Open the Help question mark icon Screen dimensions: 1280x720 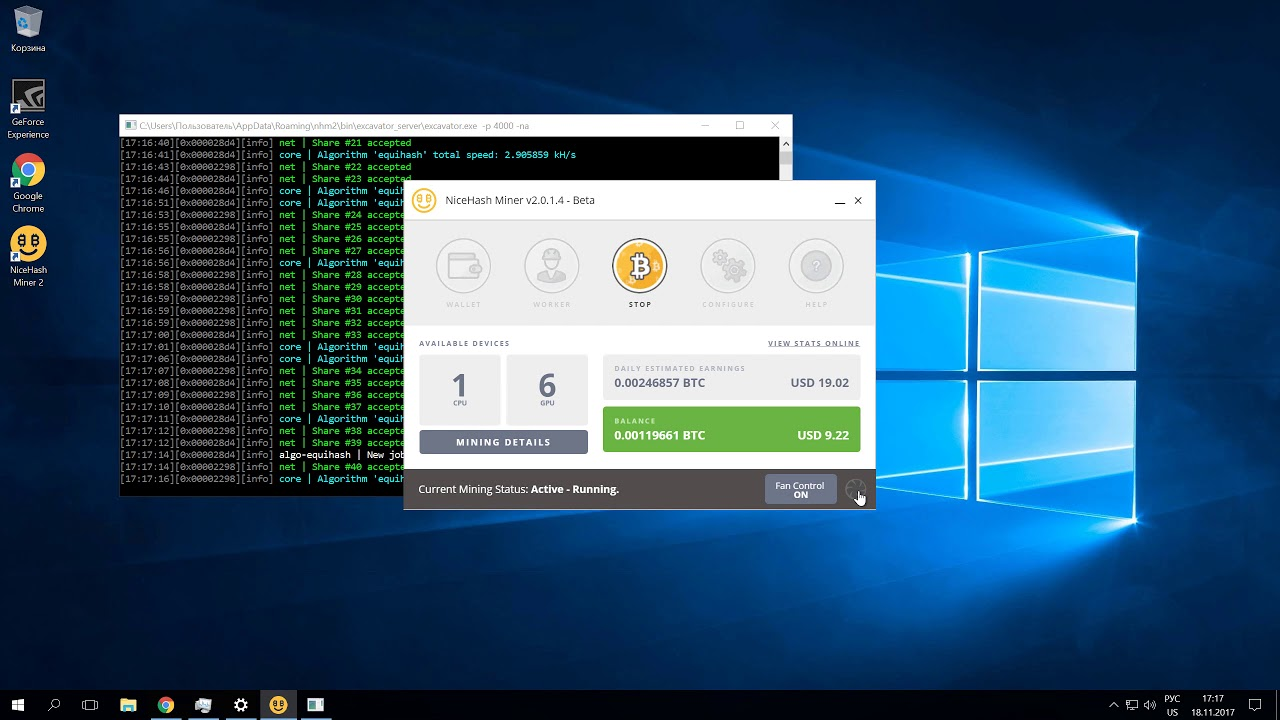pos(815,266)
